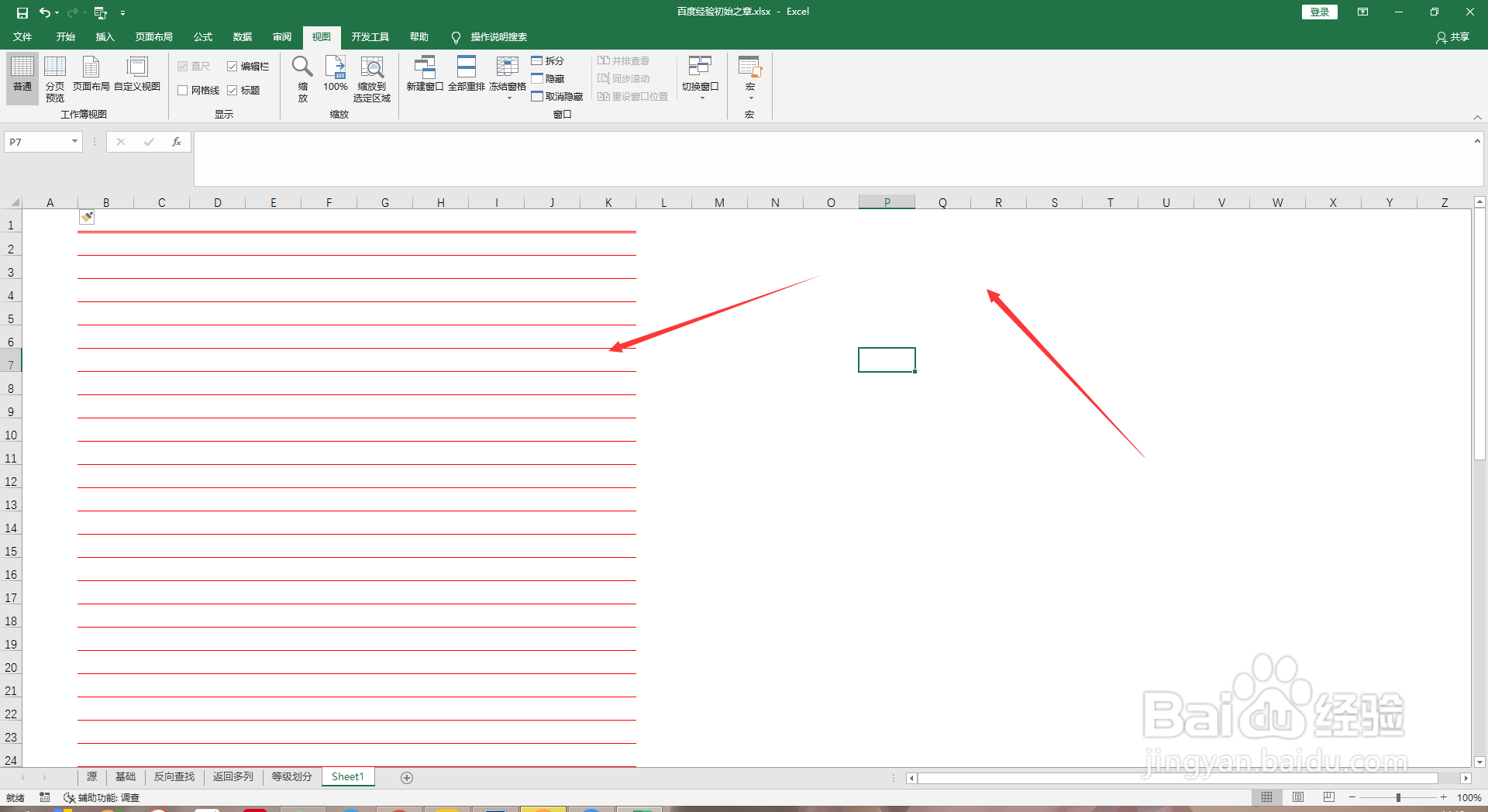Select column header M
The image size is (1488, 812).
click(719, 202)
